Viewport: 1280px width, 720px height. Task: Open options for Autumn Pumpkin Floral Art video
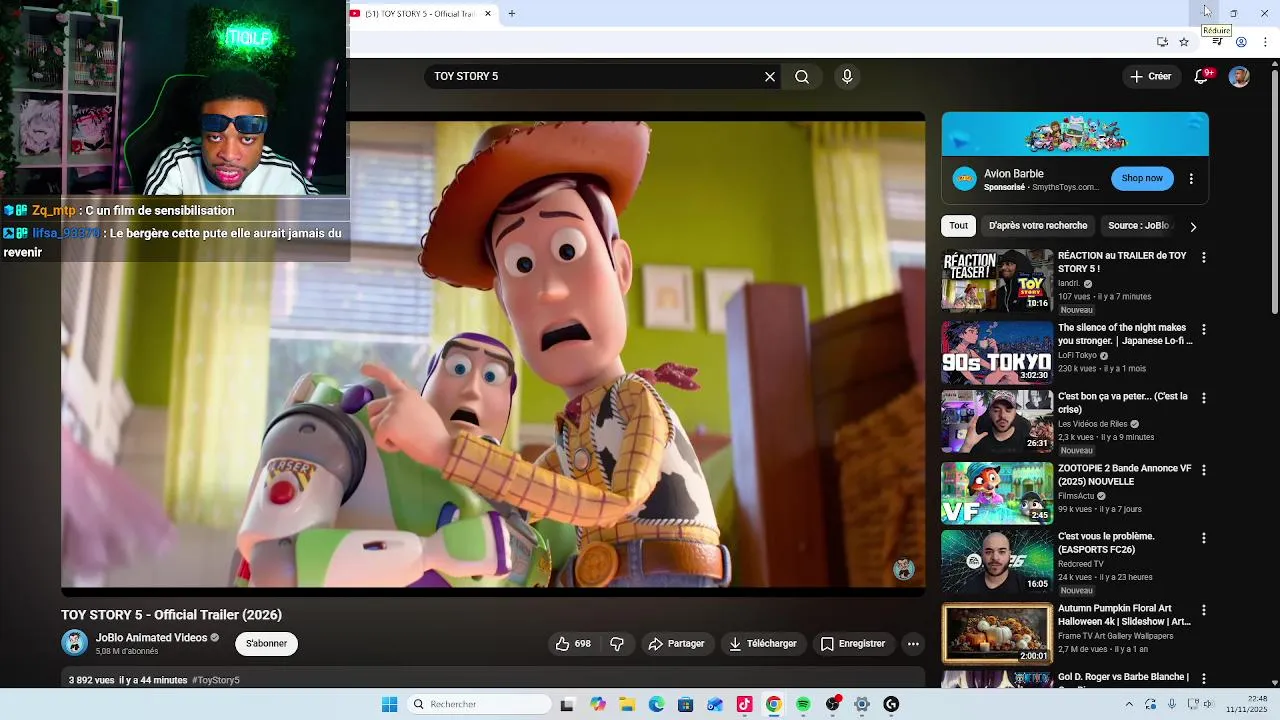pos(1204,610)
